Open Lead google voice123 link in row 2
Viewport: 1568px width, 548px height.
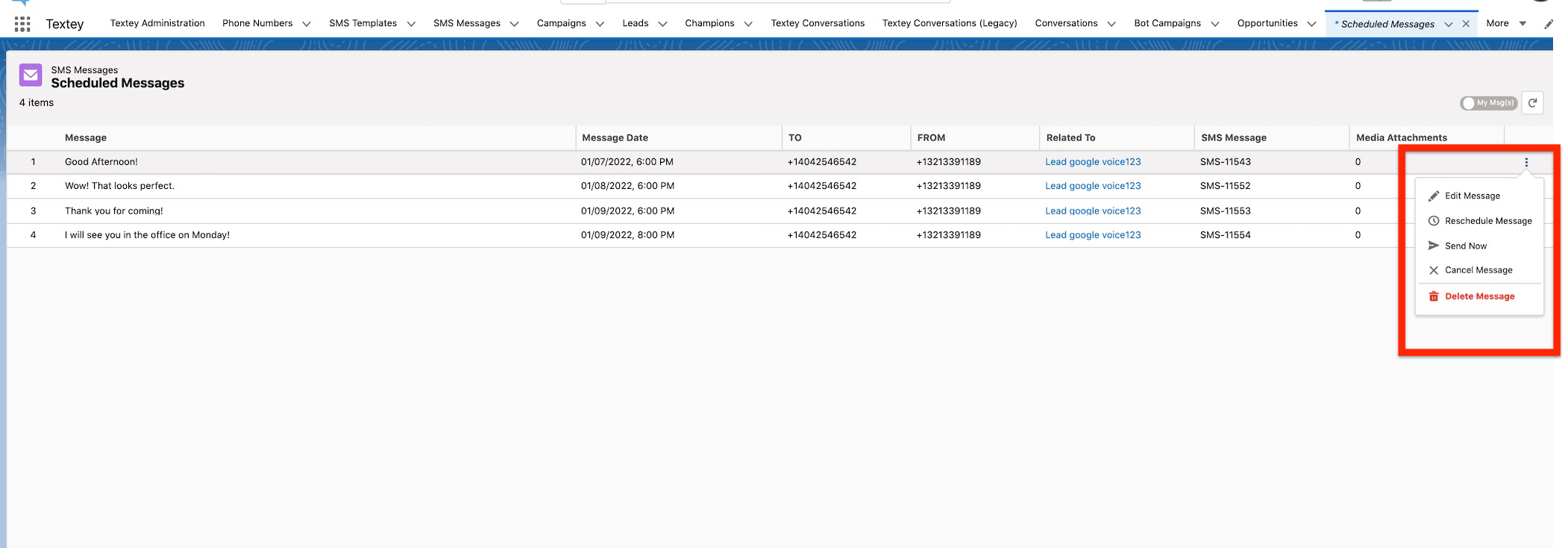tap(1093, 186)
